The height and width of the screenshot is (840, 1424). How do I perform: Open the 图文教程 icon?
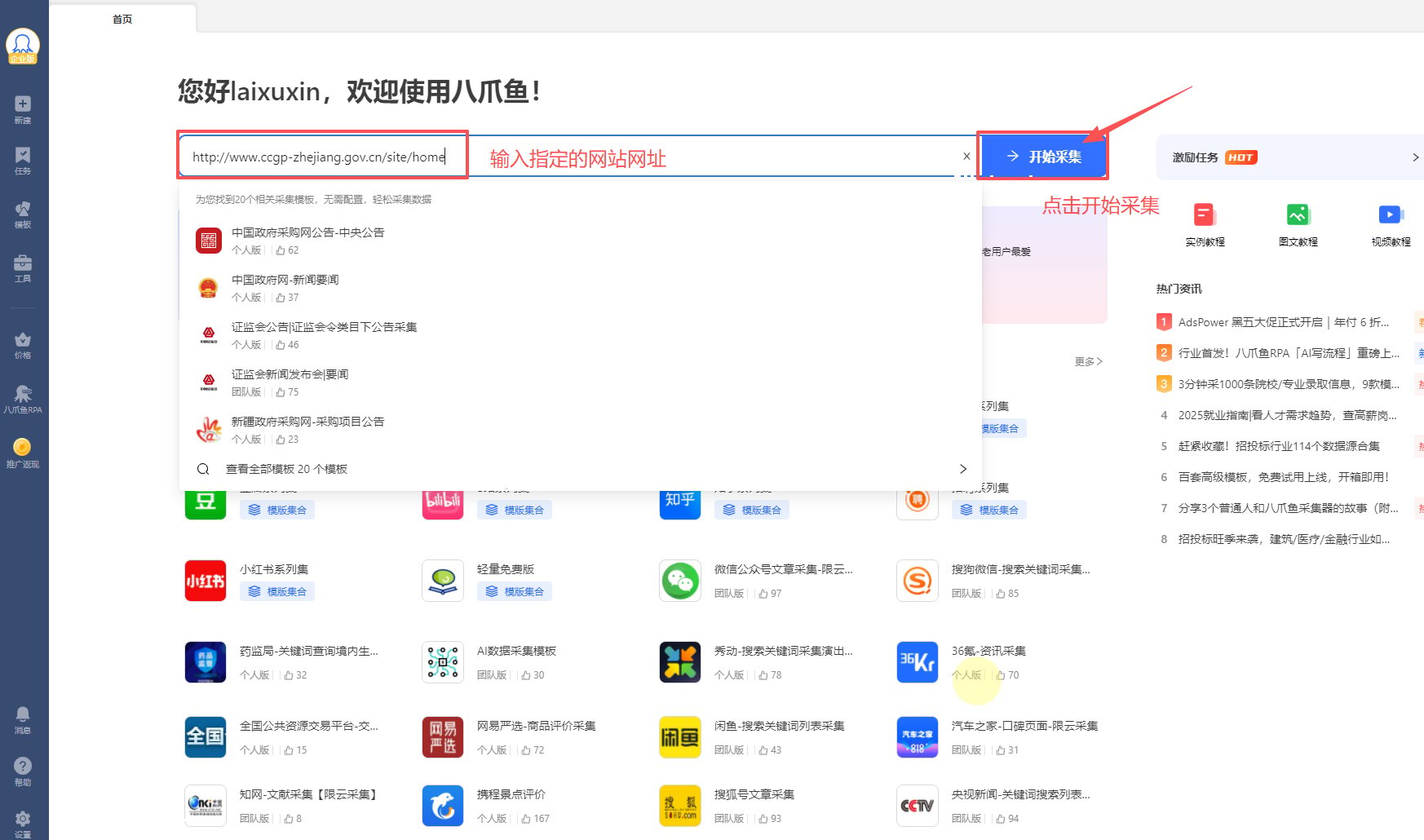point(1298,214)
